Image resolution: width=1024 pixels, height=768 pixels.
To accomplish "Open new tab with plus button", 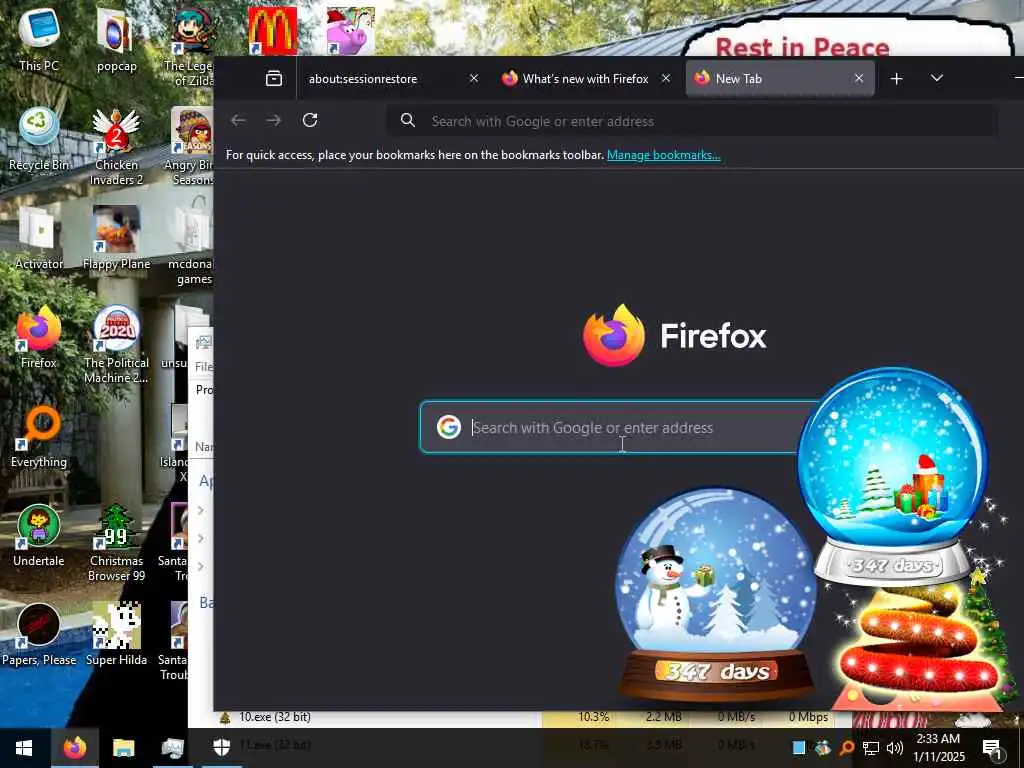I will (x=897, y=78).
